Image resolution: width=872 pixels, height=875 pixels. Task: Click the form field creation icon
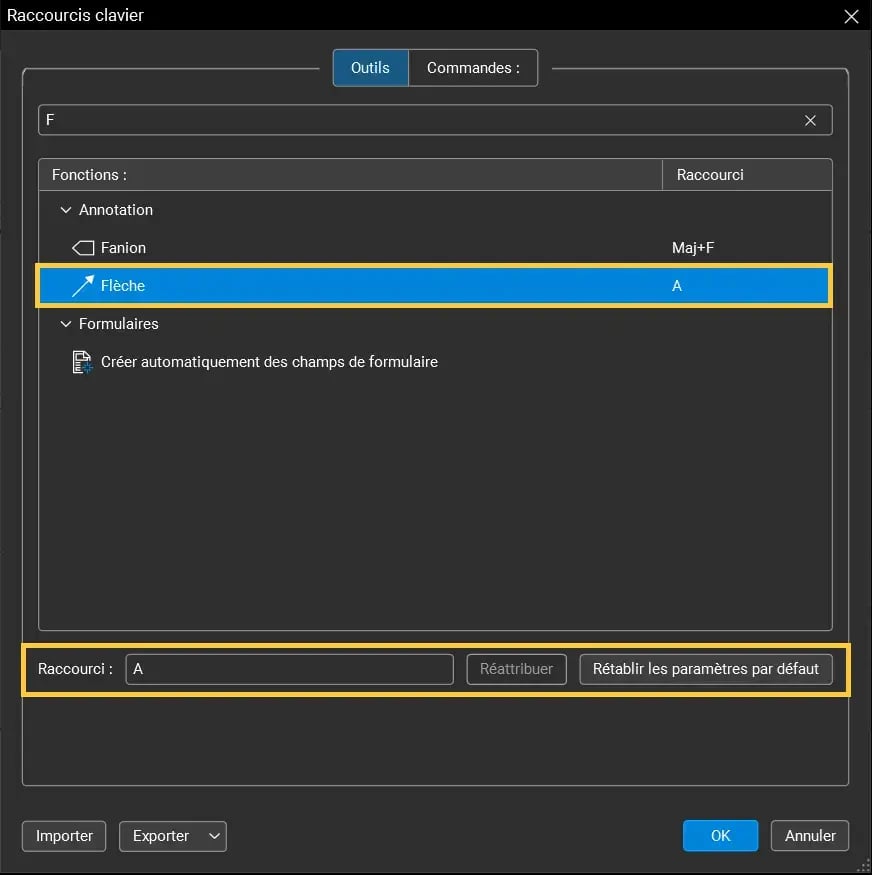(x=82, y=362)
